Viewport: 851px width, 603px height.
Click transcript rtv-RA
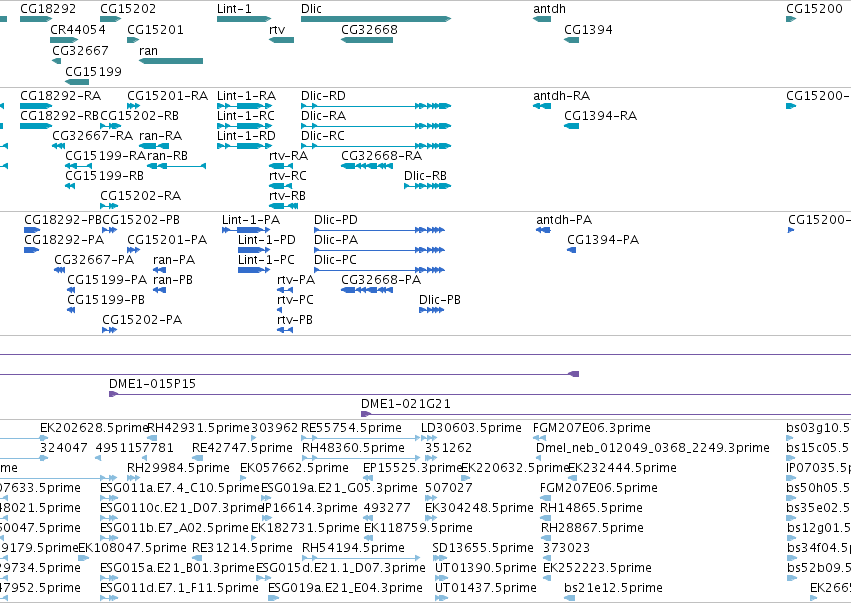tap(282, 166)
